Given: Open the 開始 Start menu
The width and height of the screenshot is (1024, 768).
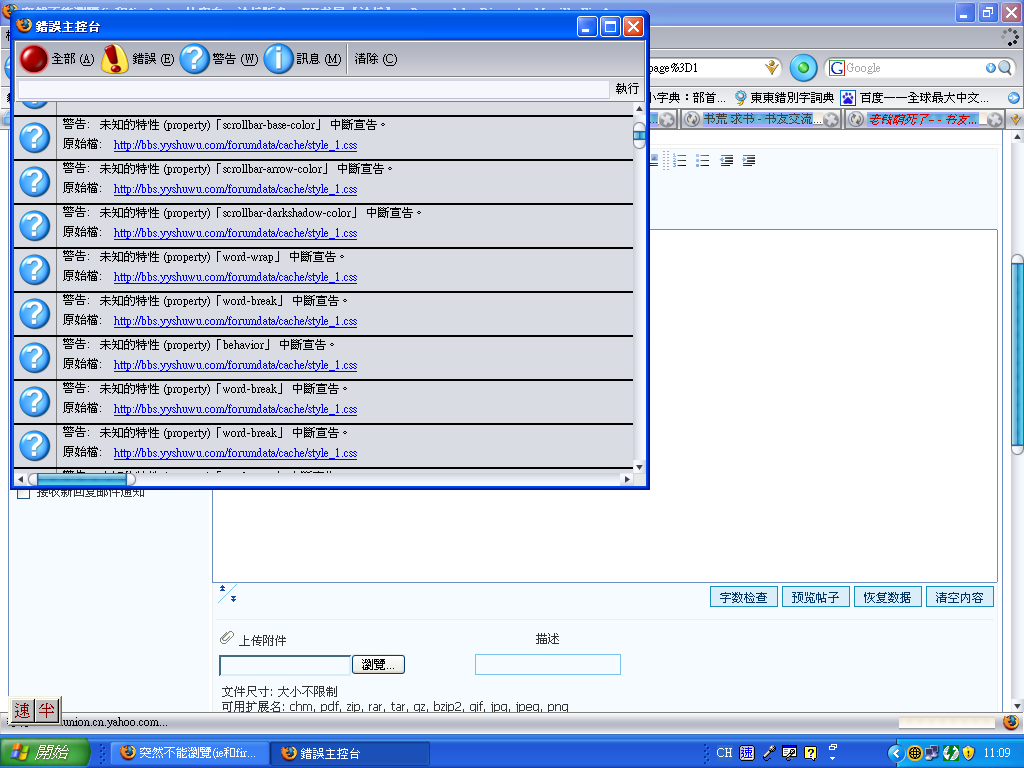Looking at the screenshot, I should (x=44, y=752).
